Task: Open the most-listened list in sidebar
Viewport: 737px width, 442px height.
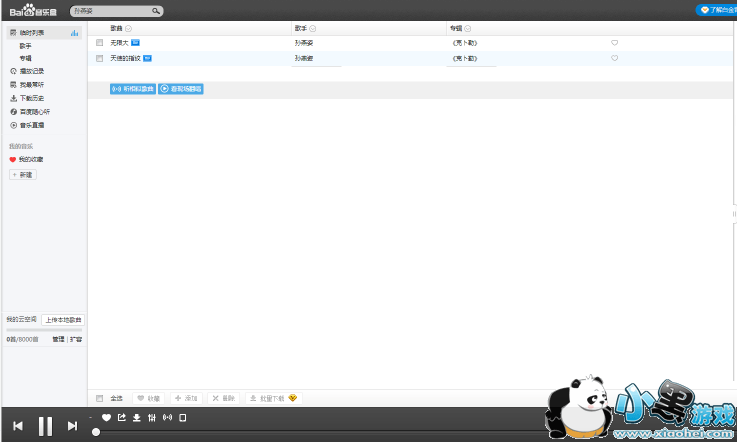Action: pos(32,85)
